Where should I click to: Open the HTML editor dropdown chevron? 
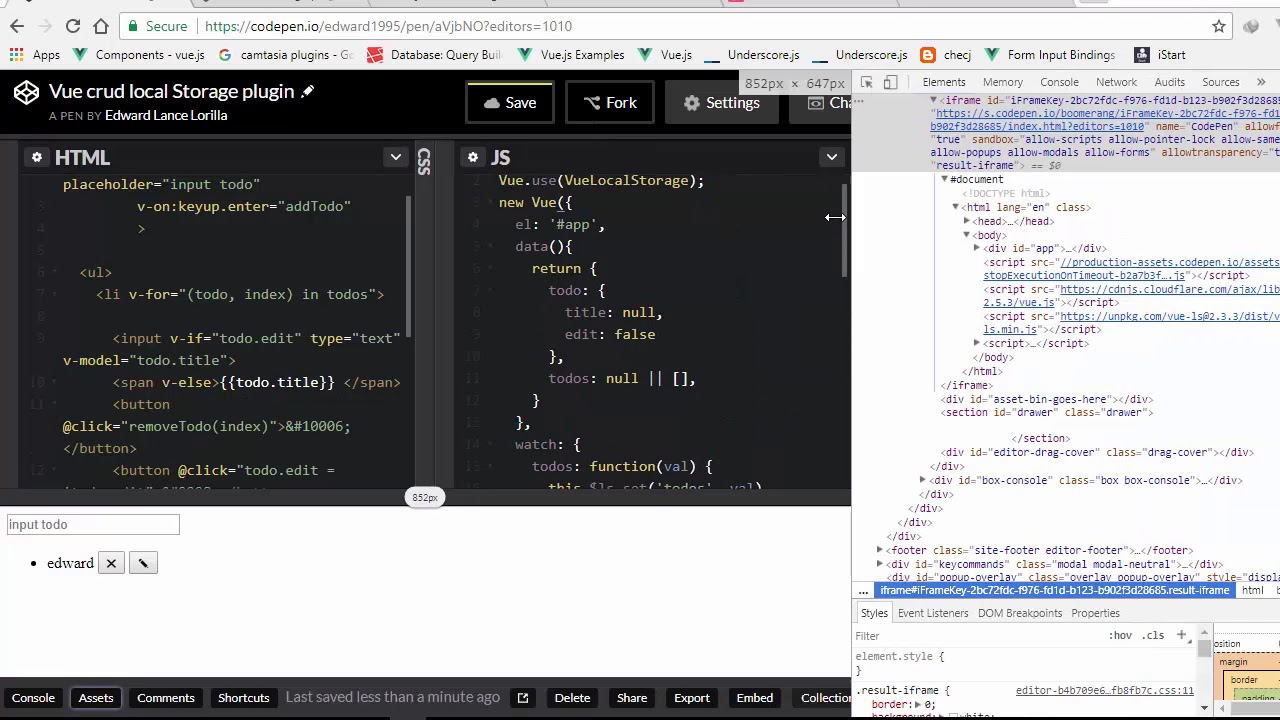[396, 157]
